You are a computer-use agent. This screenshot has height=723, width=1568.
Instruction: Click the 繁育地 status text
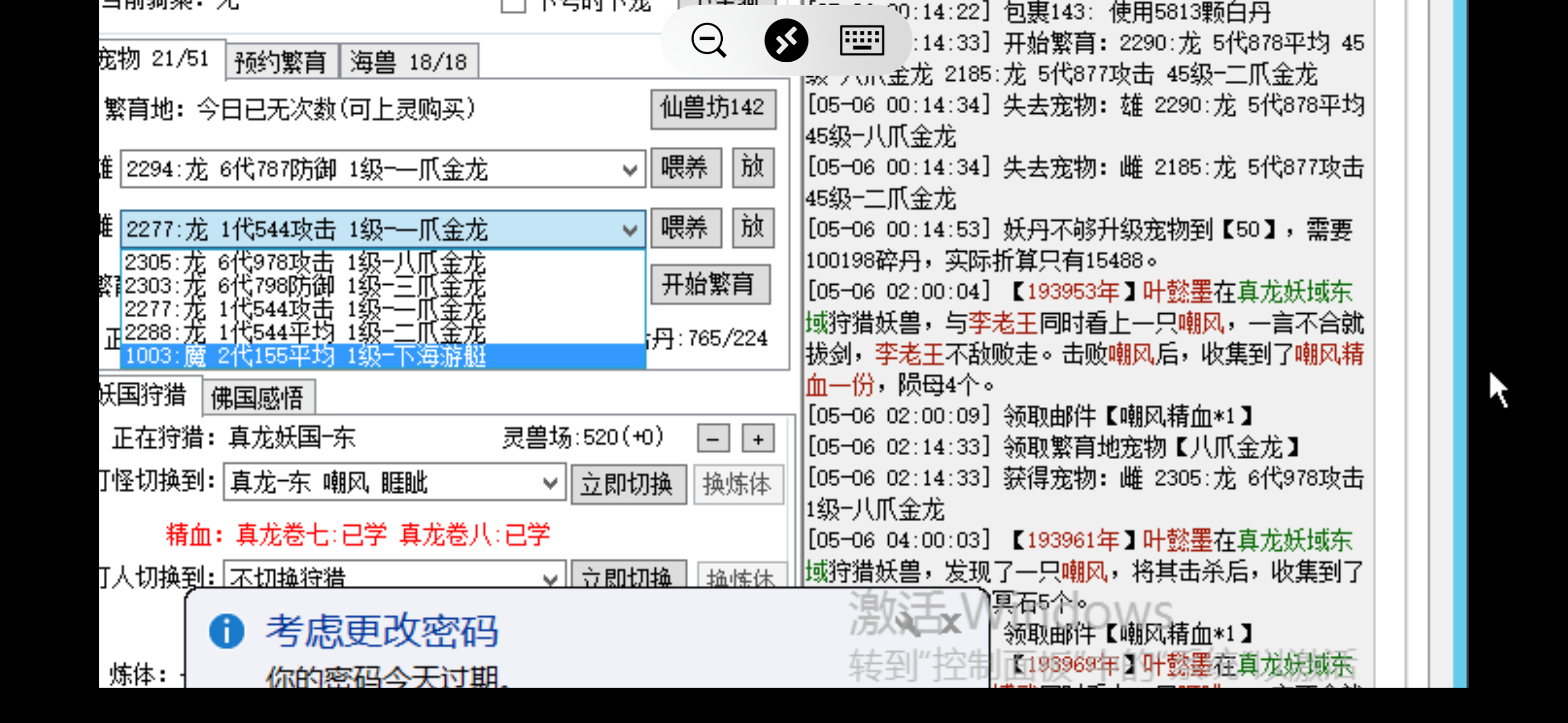point(290,109)
